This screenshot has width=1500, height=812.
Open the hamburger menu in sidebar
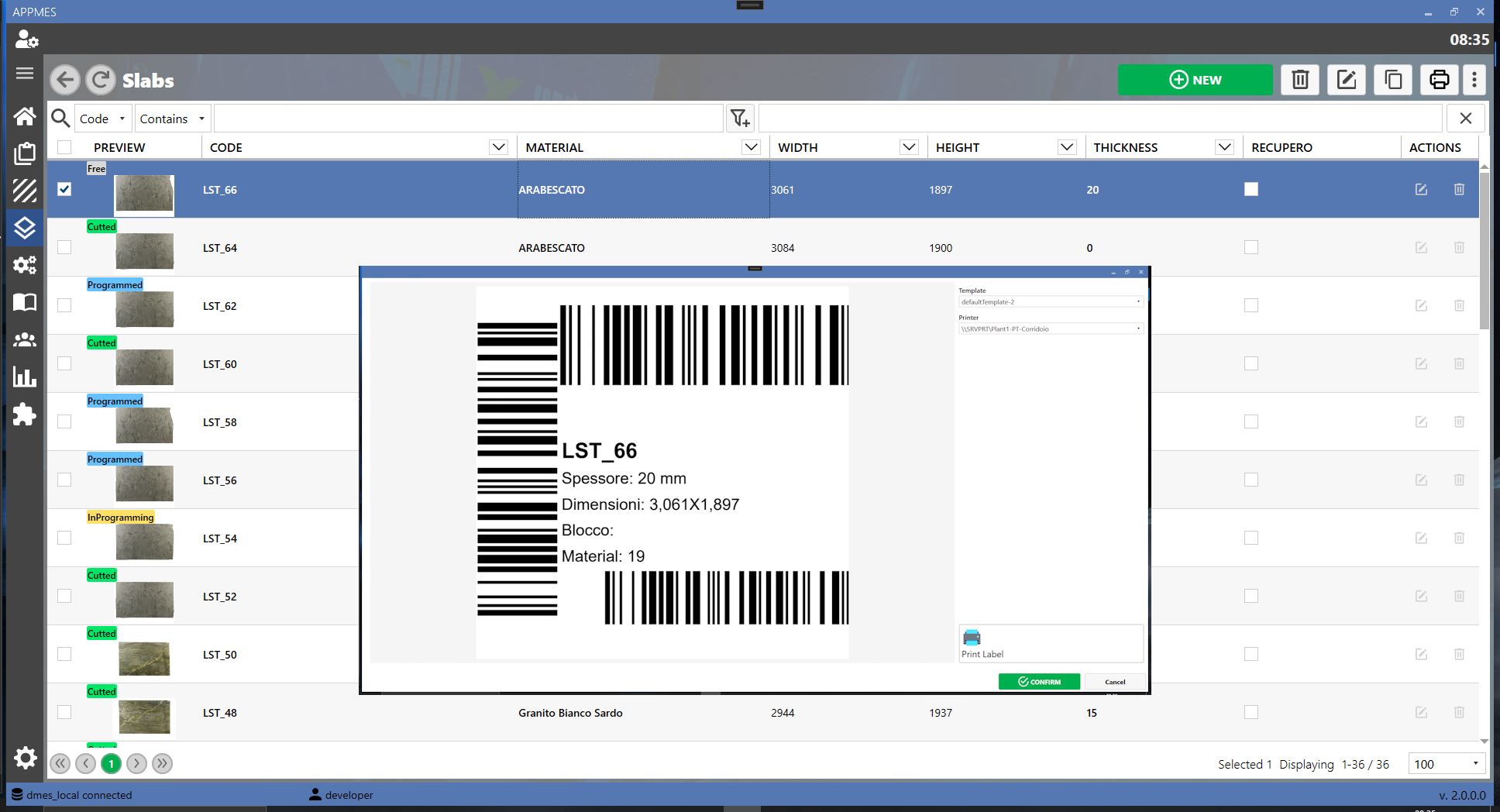pyautogui.click(x=25, y=74)
